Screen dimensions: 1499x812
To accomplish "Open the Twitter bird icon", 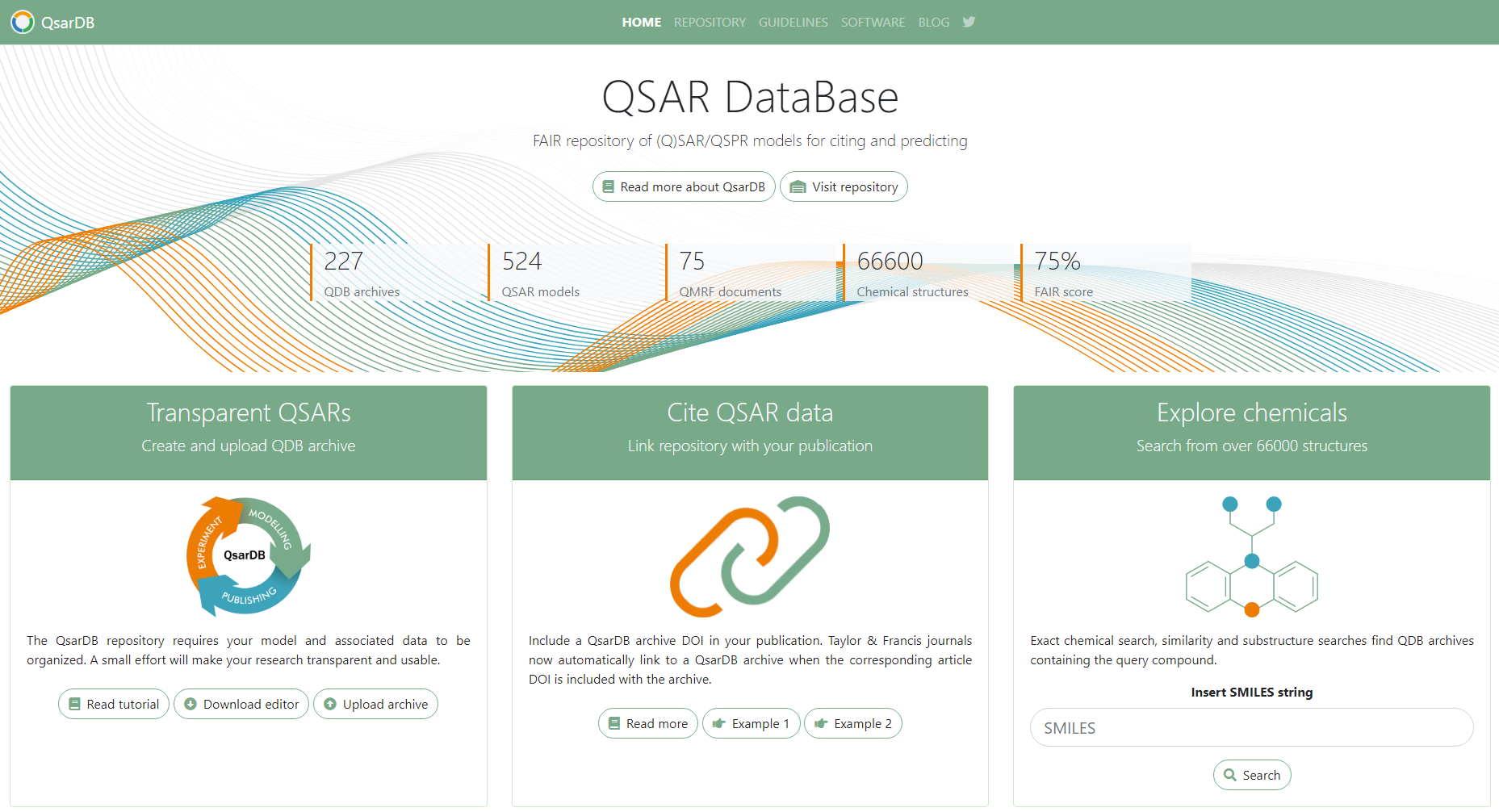I will [969, 22].
